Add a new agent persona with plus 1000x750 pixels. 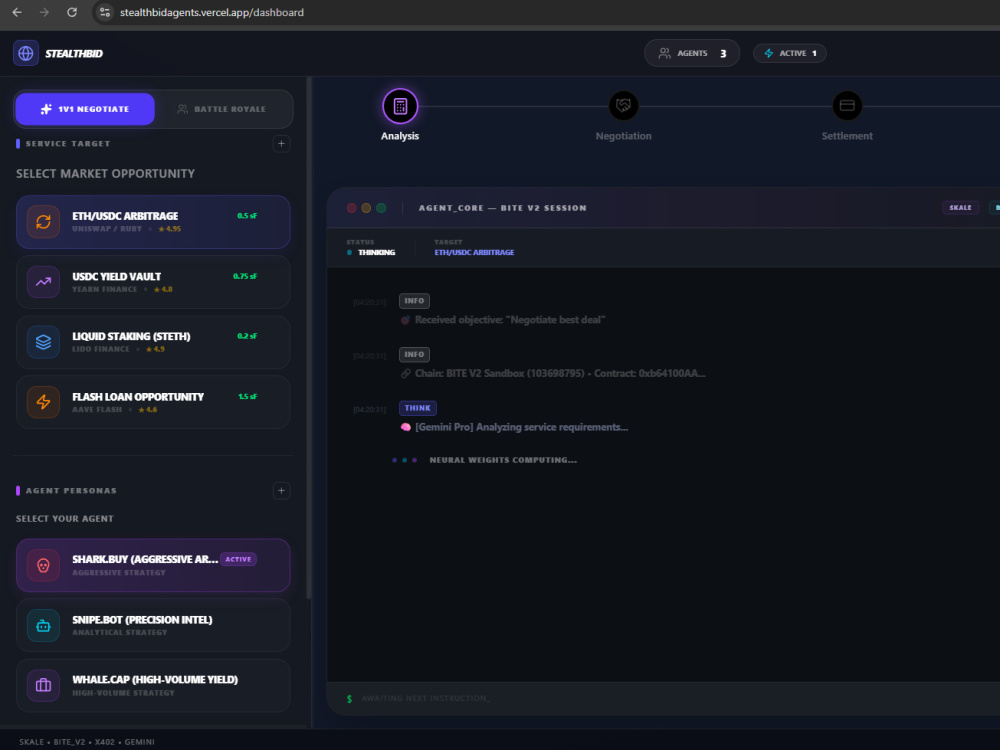coord(281,490)
